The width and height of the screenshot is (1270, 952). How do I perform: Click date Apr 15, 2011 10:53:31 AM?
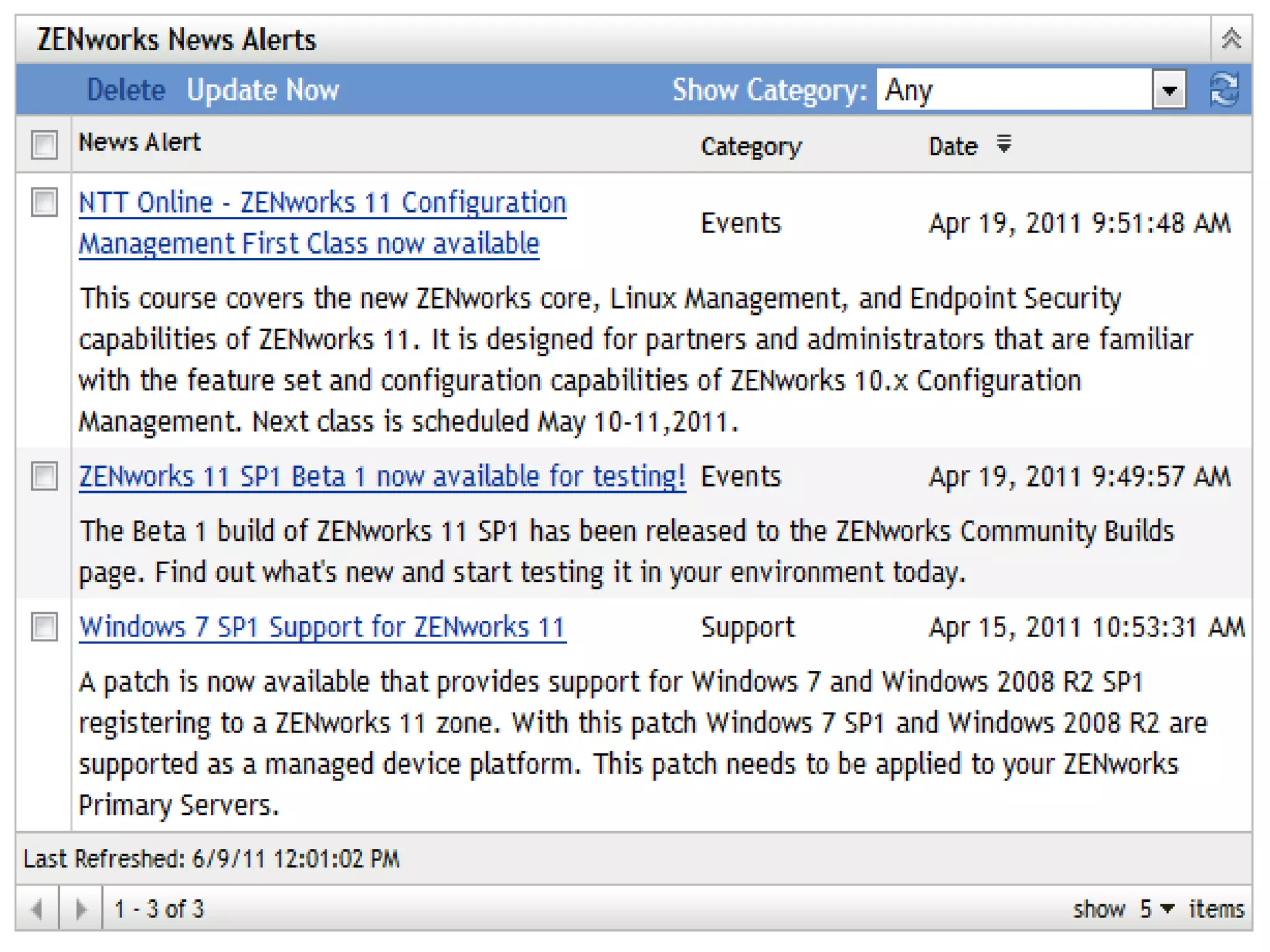[x=1086, y=627]
